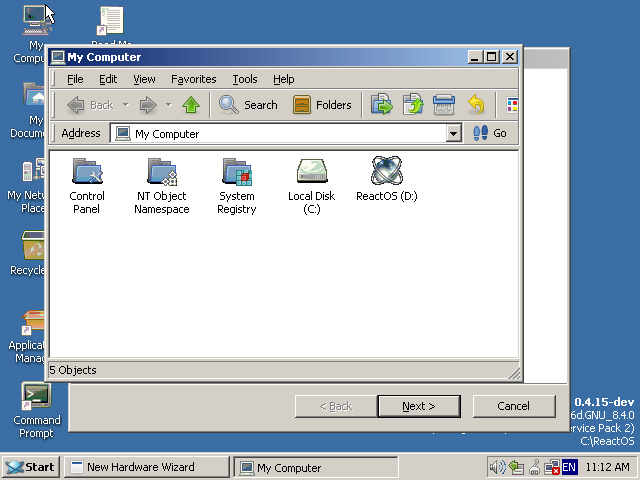Click the Move To toolbar icon

[382, 104]
